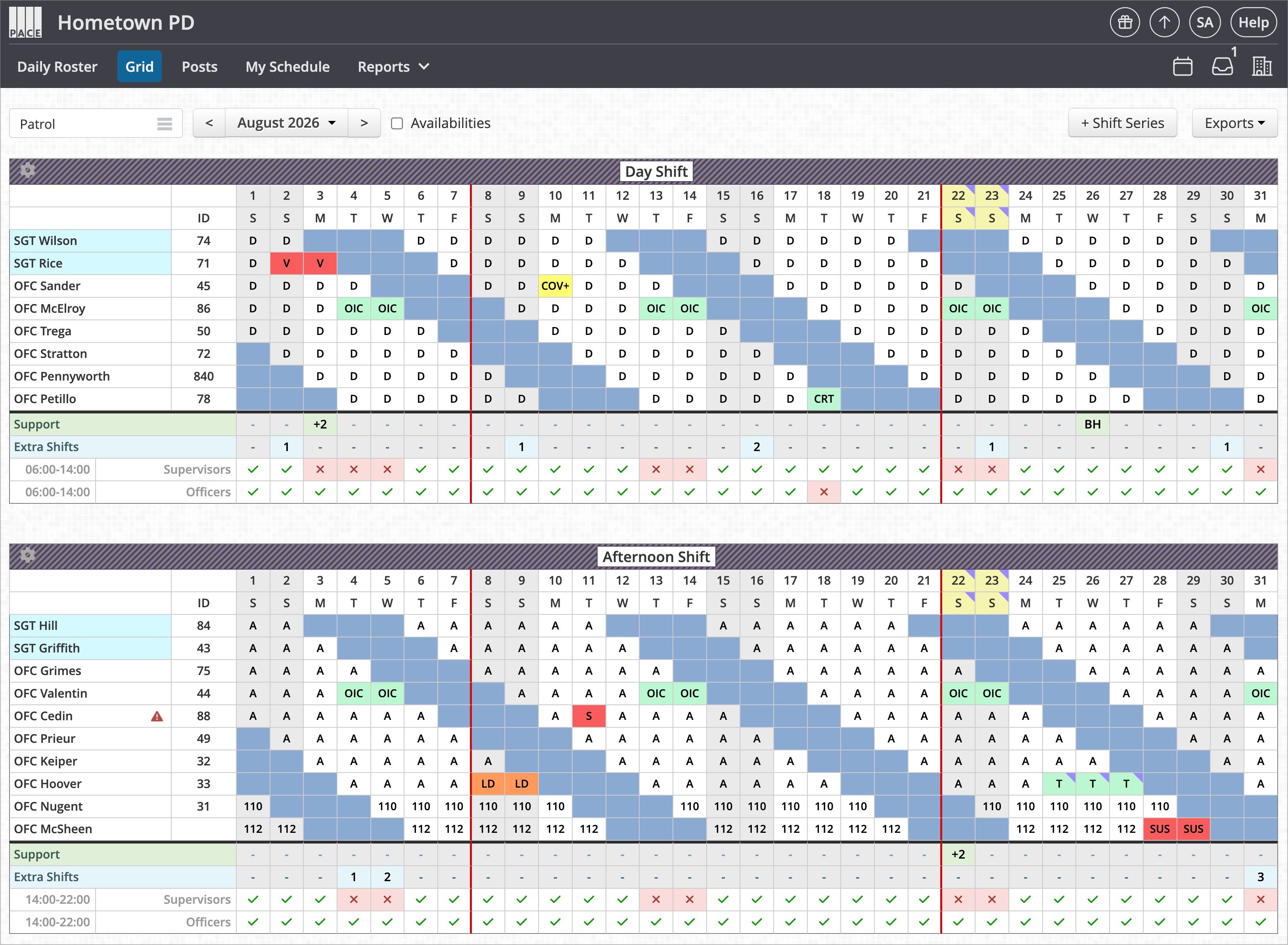Image resolution: width=1288 pixels, height=945 pixels.
Task: Click the upload arrow circle icon
Action: coord(1164,22)
